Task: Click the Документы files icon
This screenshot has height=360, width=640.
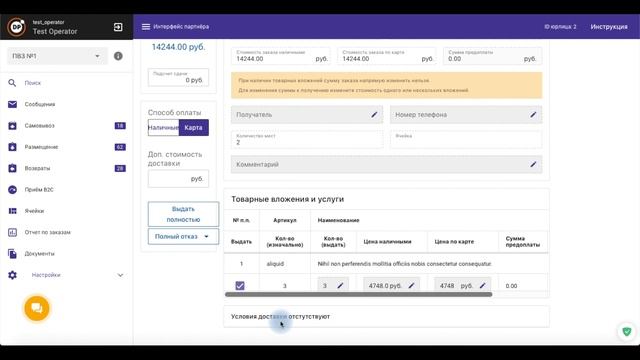Action: 12,253
